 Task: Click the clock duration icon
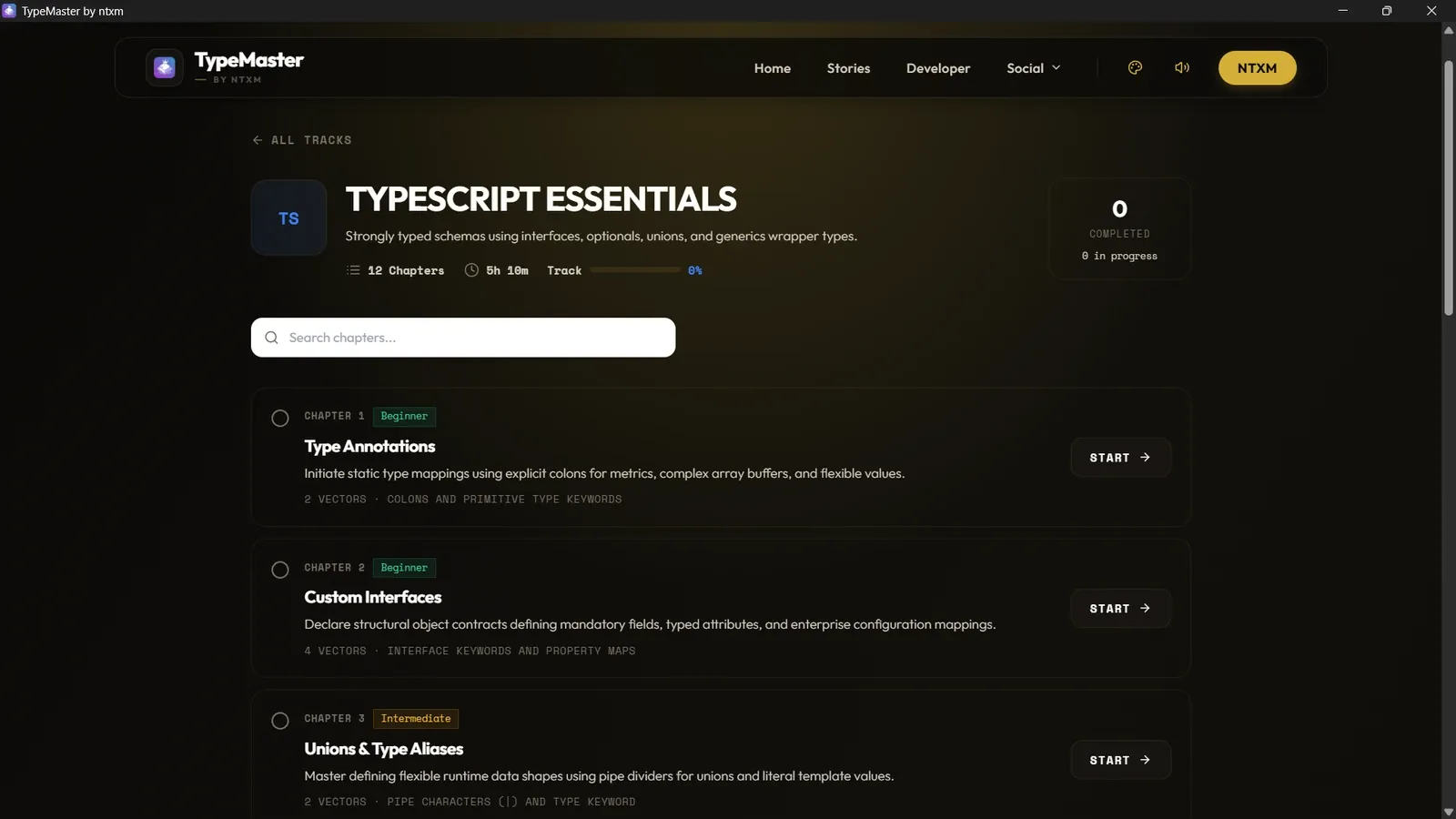pos(471,270)
